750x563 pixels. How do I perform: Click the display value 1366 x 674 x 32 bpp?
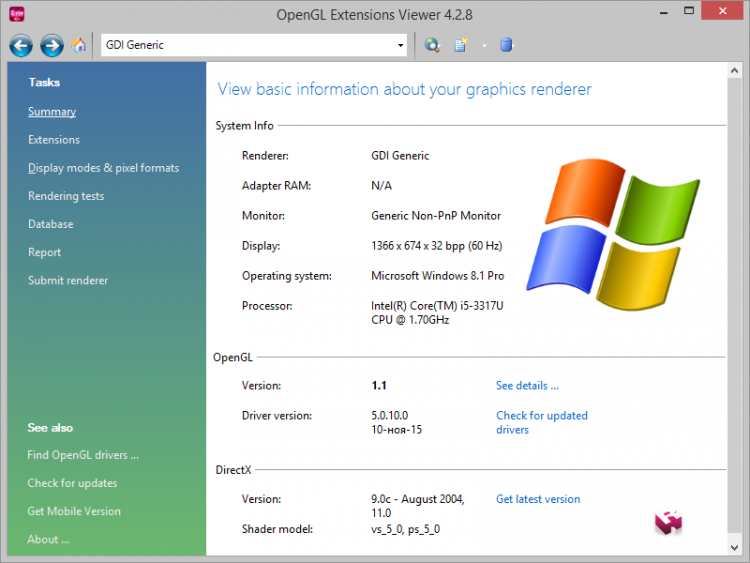click(436, 246)
